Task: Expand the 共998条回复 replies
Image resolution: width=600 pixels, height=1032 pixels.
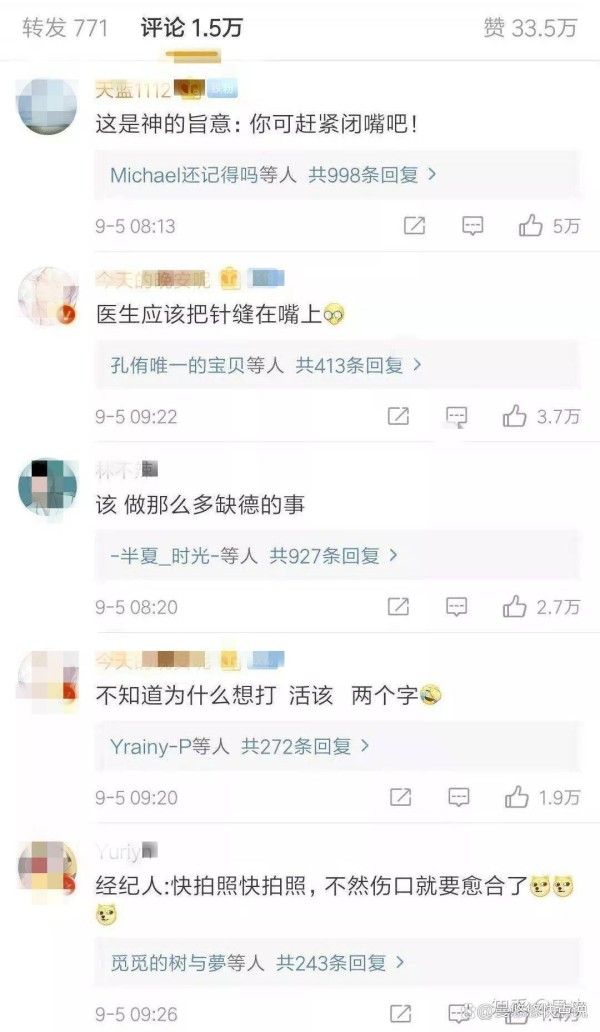Action: [372, 174]
